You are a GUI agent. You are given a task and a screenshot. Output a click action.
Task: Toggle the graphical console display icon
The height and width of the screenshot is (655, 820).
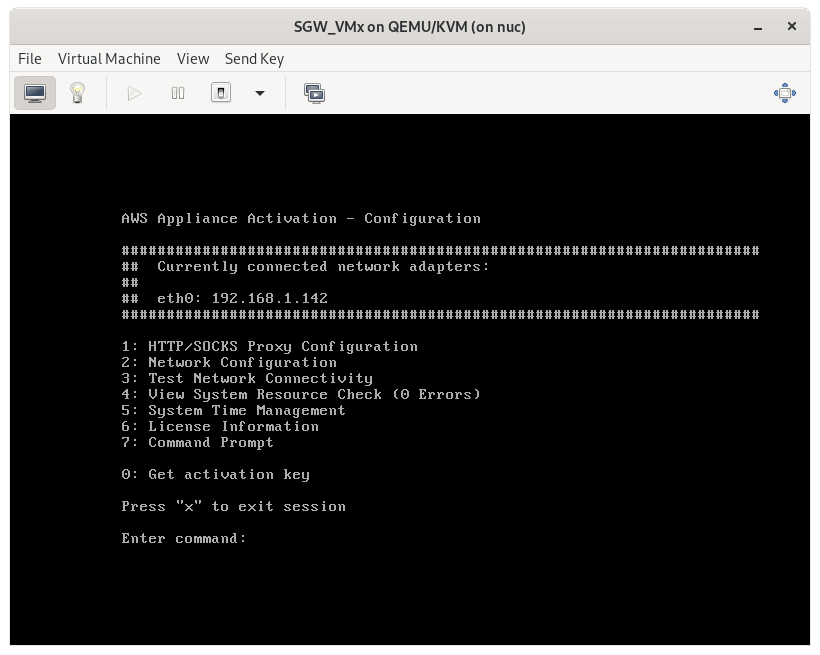pos(34,92)
